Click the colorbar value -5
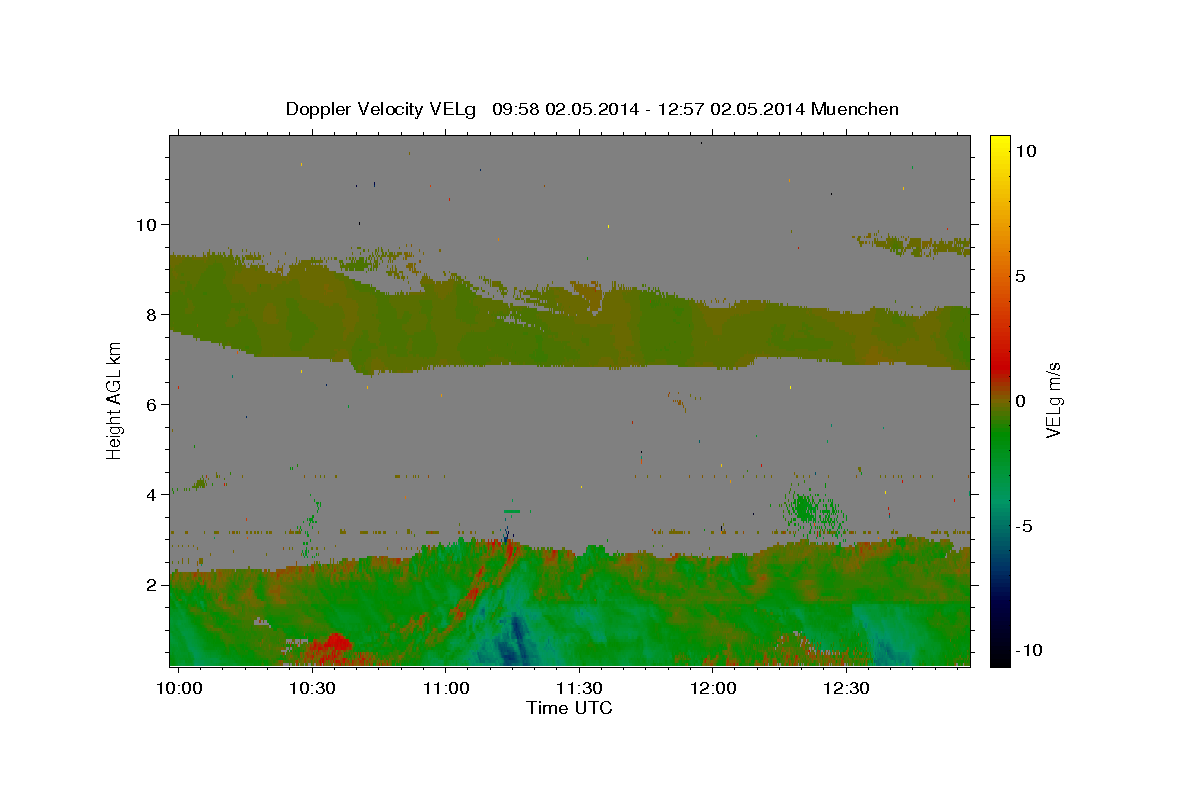 1025,526
